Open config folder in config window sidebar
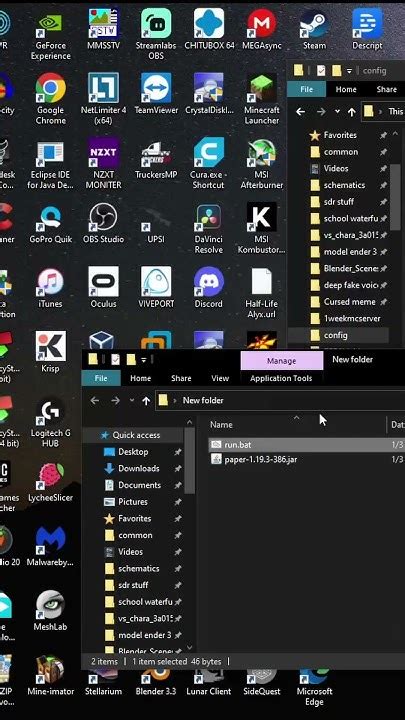This screenshot has height=720, width=405. [x=336, y=335]
